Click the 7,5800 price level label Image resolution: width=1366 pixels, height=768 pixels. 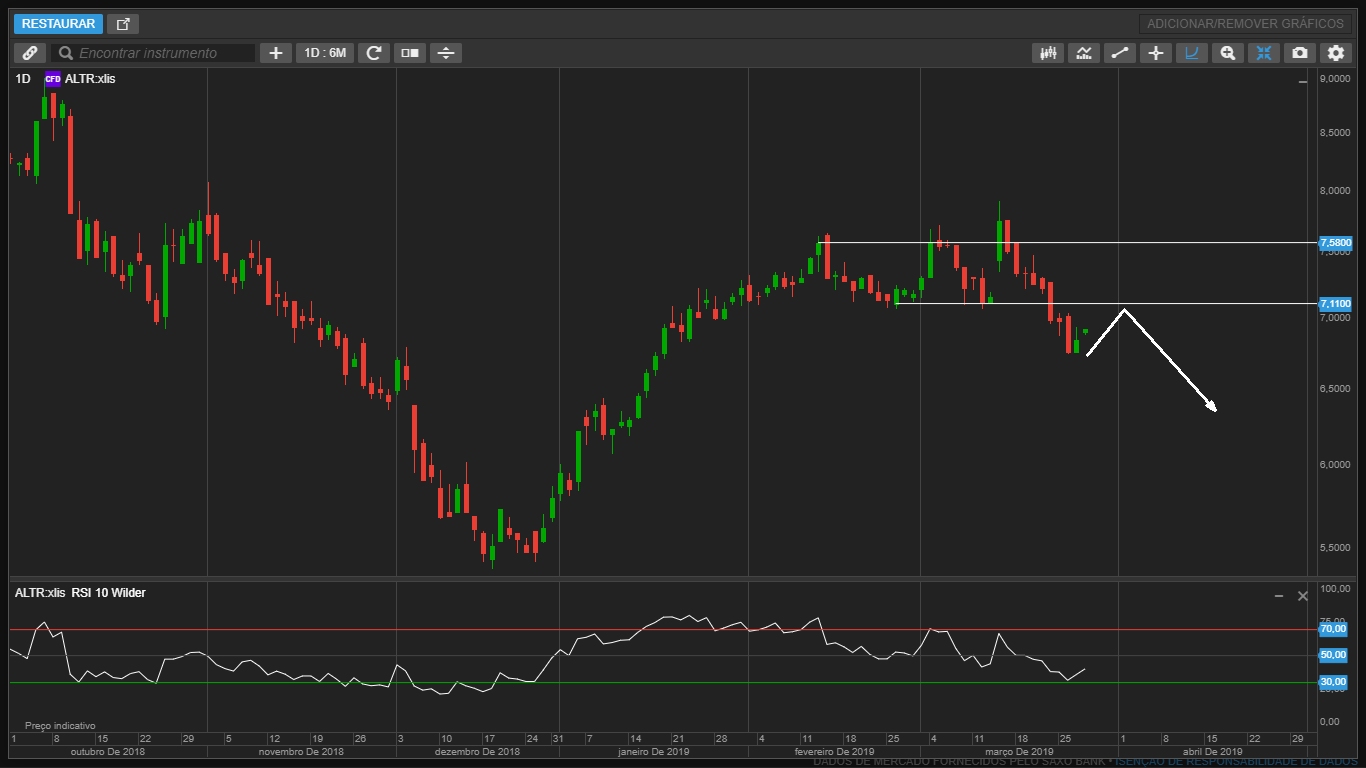1335,243
